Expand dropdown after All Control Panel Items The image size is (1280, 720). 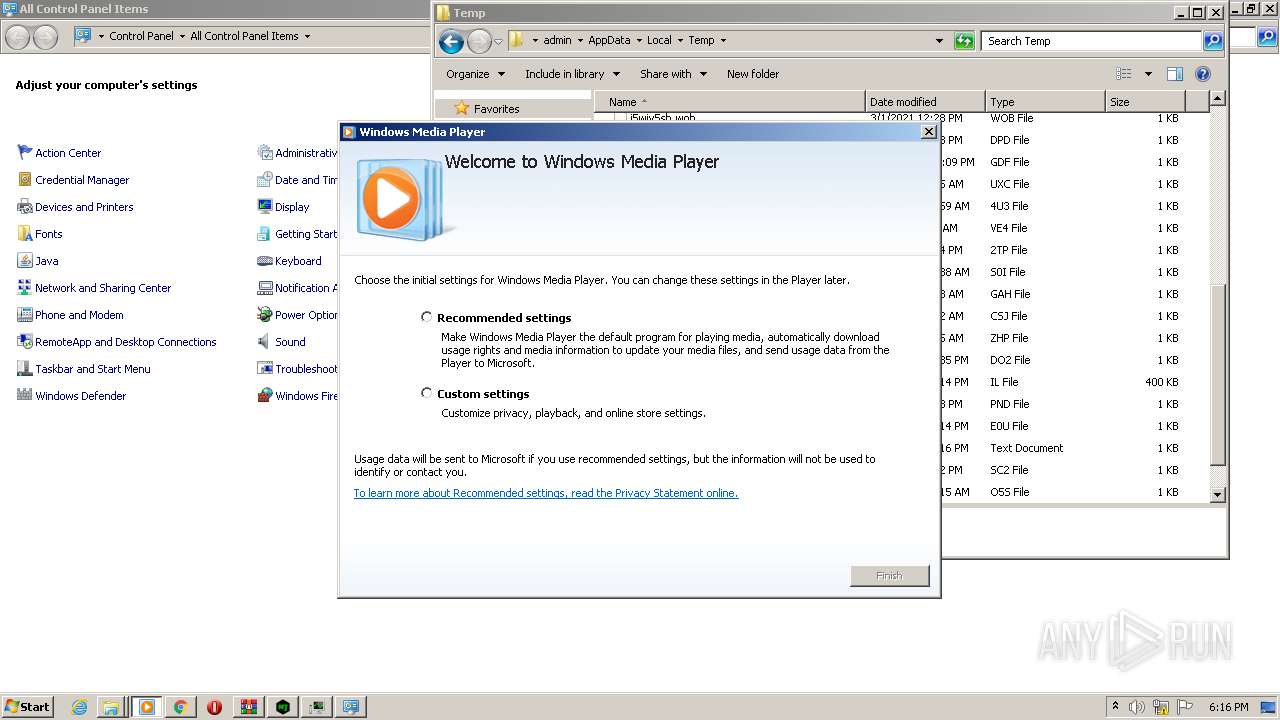[x=307, y=36]
